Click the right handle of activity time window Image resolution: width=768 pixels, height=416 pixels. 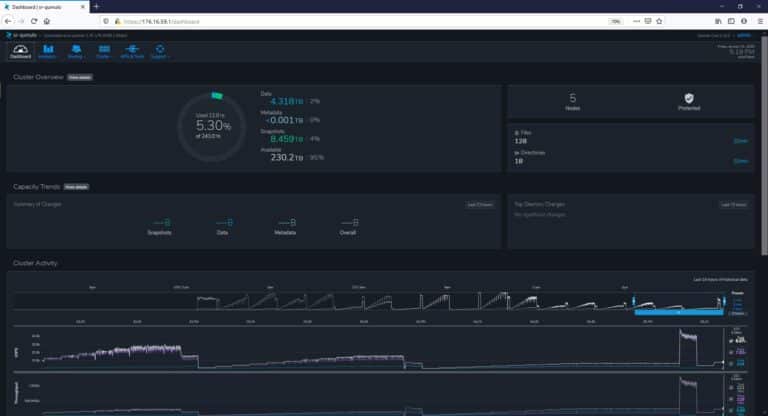[x=724, y=300]
